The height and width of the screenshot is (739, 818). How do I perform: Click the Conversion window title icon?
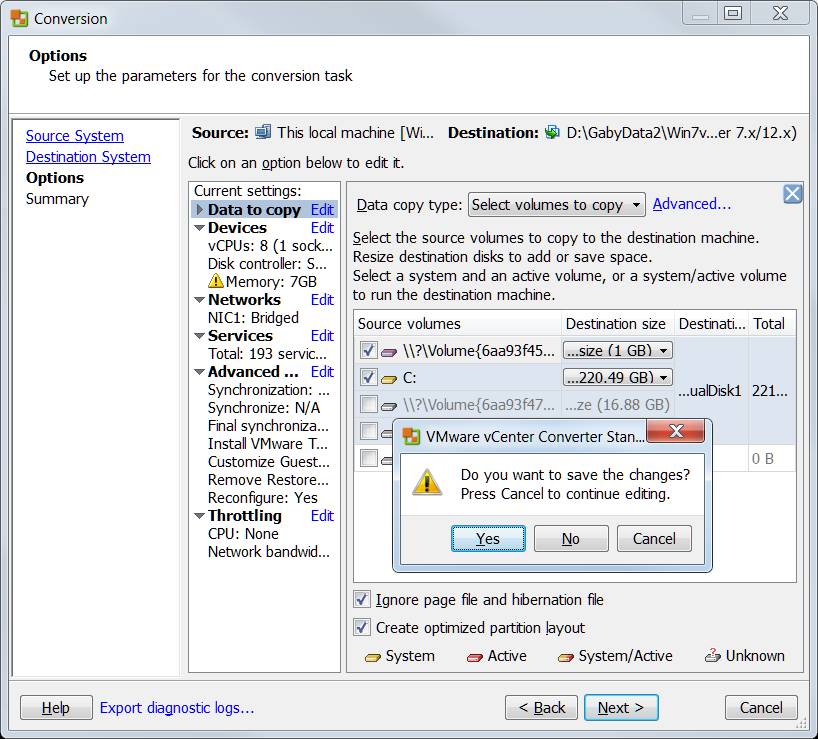[x=19, y=18]
